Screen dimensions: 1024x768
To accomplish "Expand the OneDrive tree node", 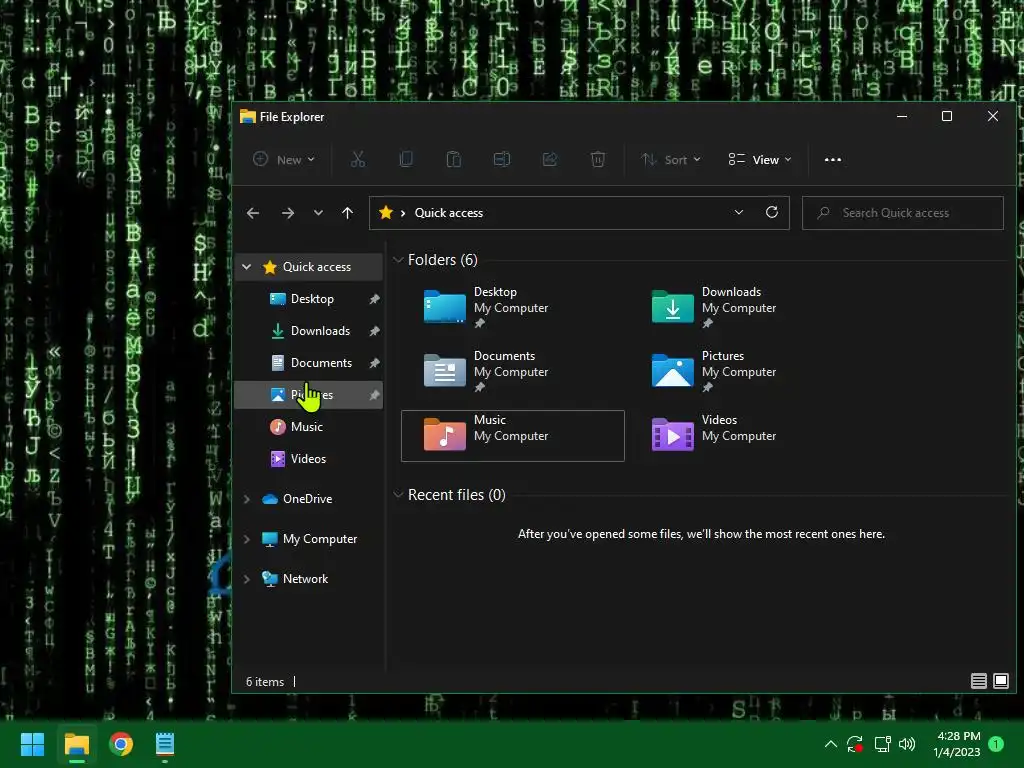I will tap(246, 499).
